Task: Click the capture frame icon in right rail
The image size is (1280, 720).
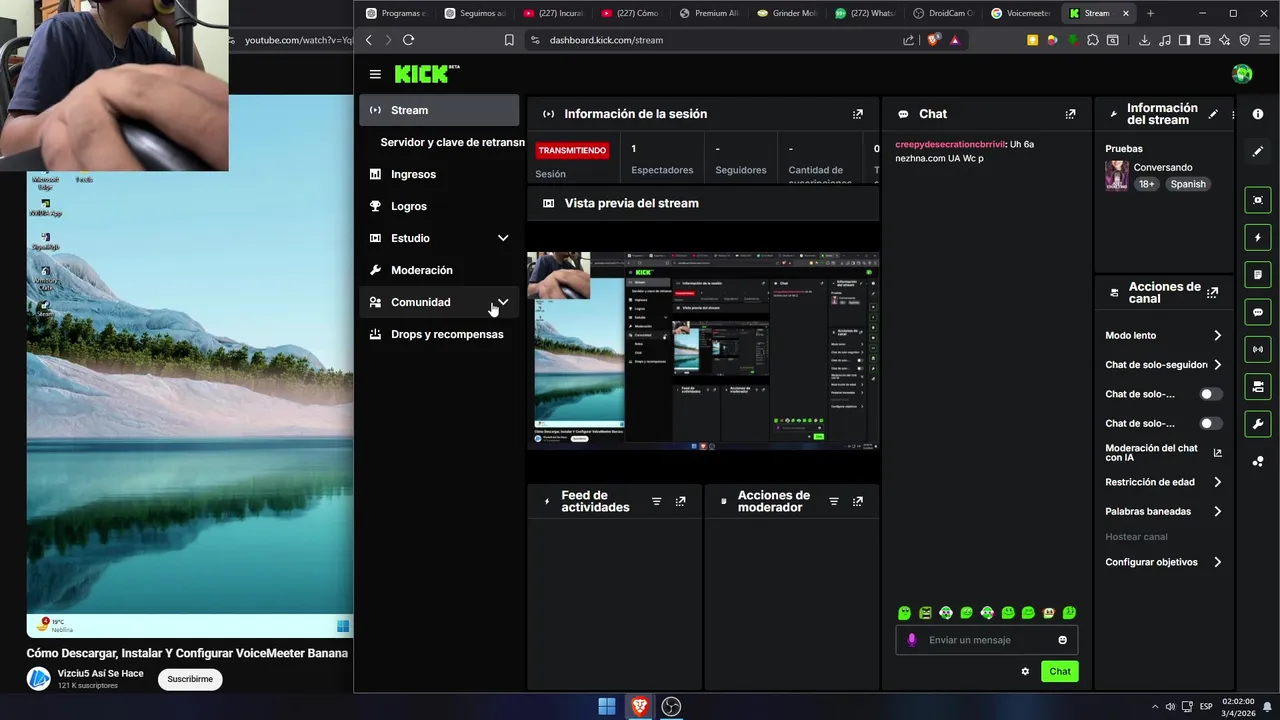Action: click(x=1258, y=200)
